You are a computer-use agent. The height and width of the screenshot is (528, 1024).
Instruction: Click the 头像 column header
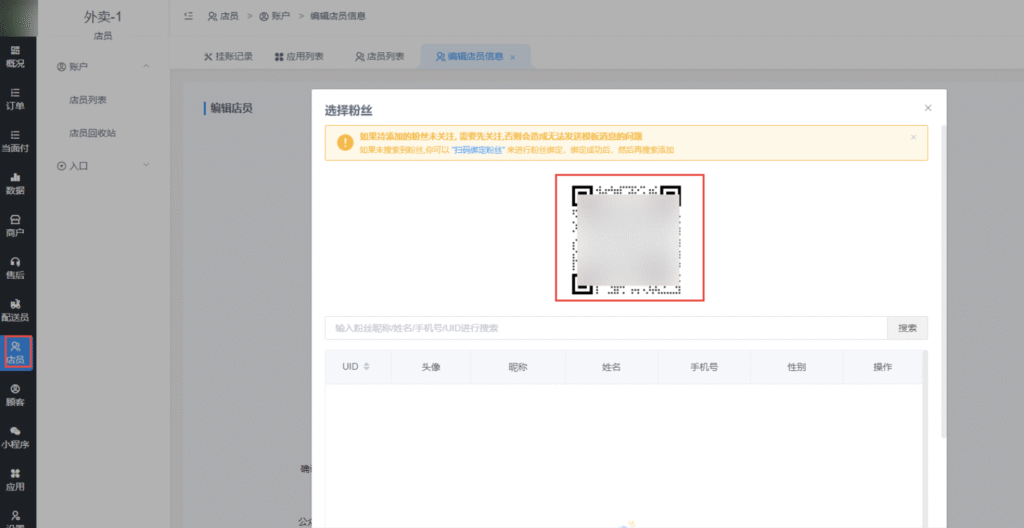point(431,367)
